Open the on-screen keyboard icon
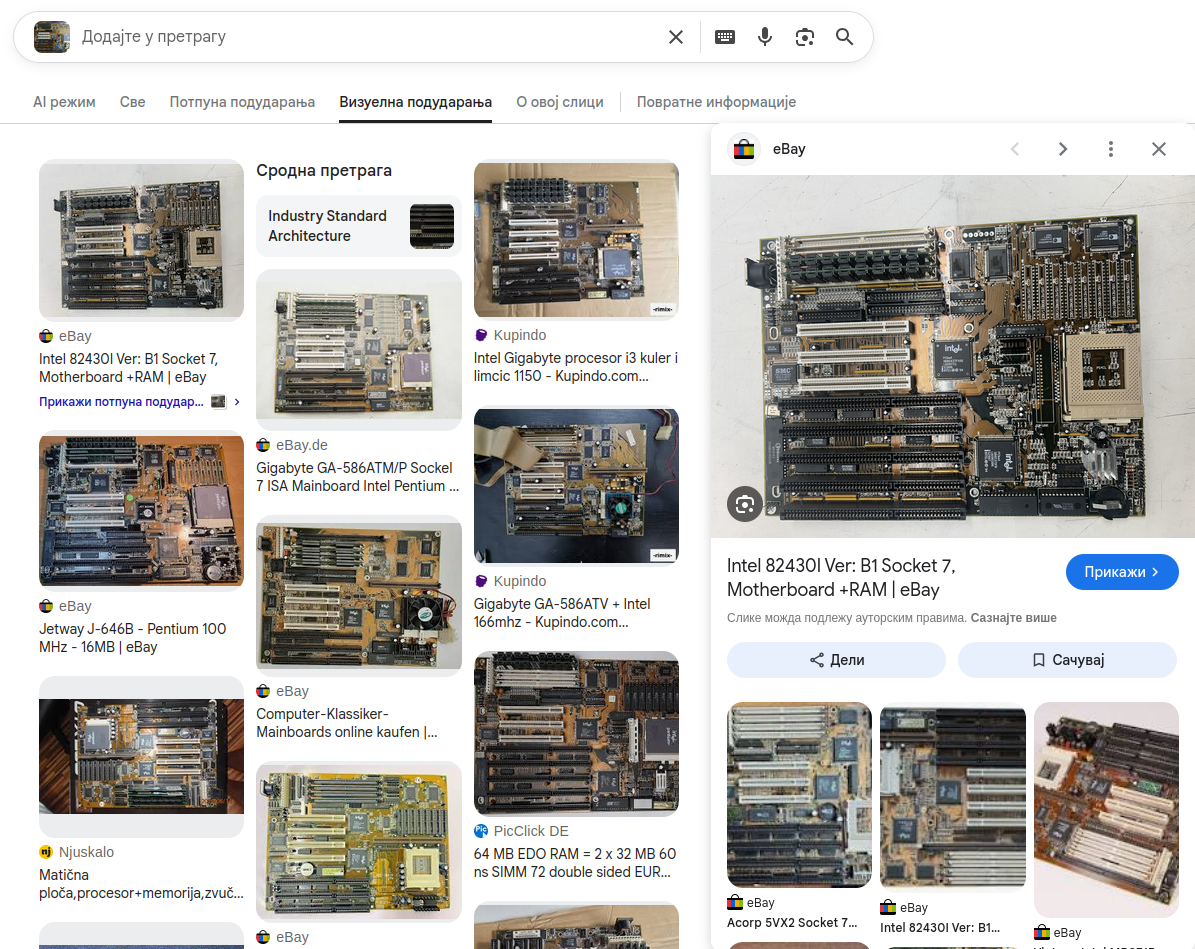Image resolution: width=1195 pixels, height=949 pixels. point(725,37)
